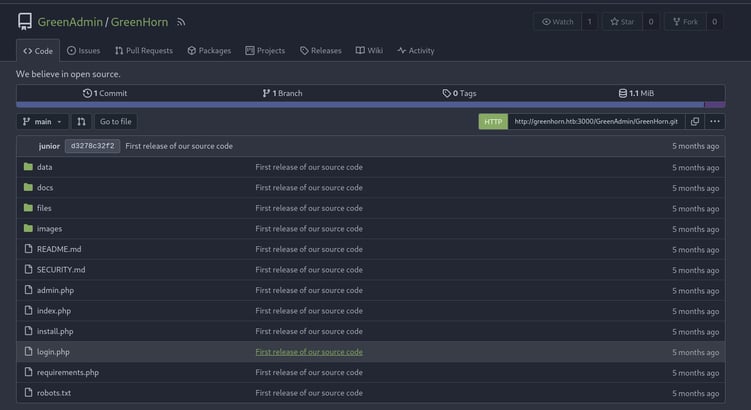The width and height of the screenshot is (751, 410).
Task: Copy the repository clone URL
Action: [x=695, y=122]
